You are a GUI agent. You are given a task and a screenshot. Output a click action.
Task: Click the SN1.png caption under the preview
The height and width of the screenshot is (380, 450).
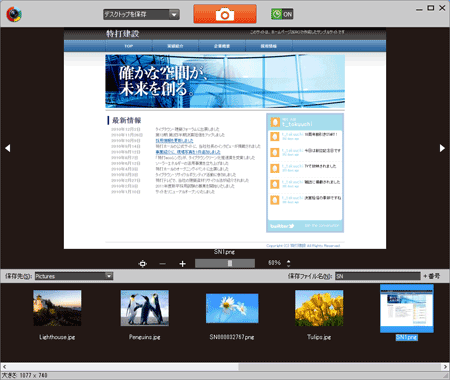[224, 252]
